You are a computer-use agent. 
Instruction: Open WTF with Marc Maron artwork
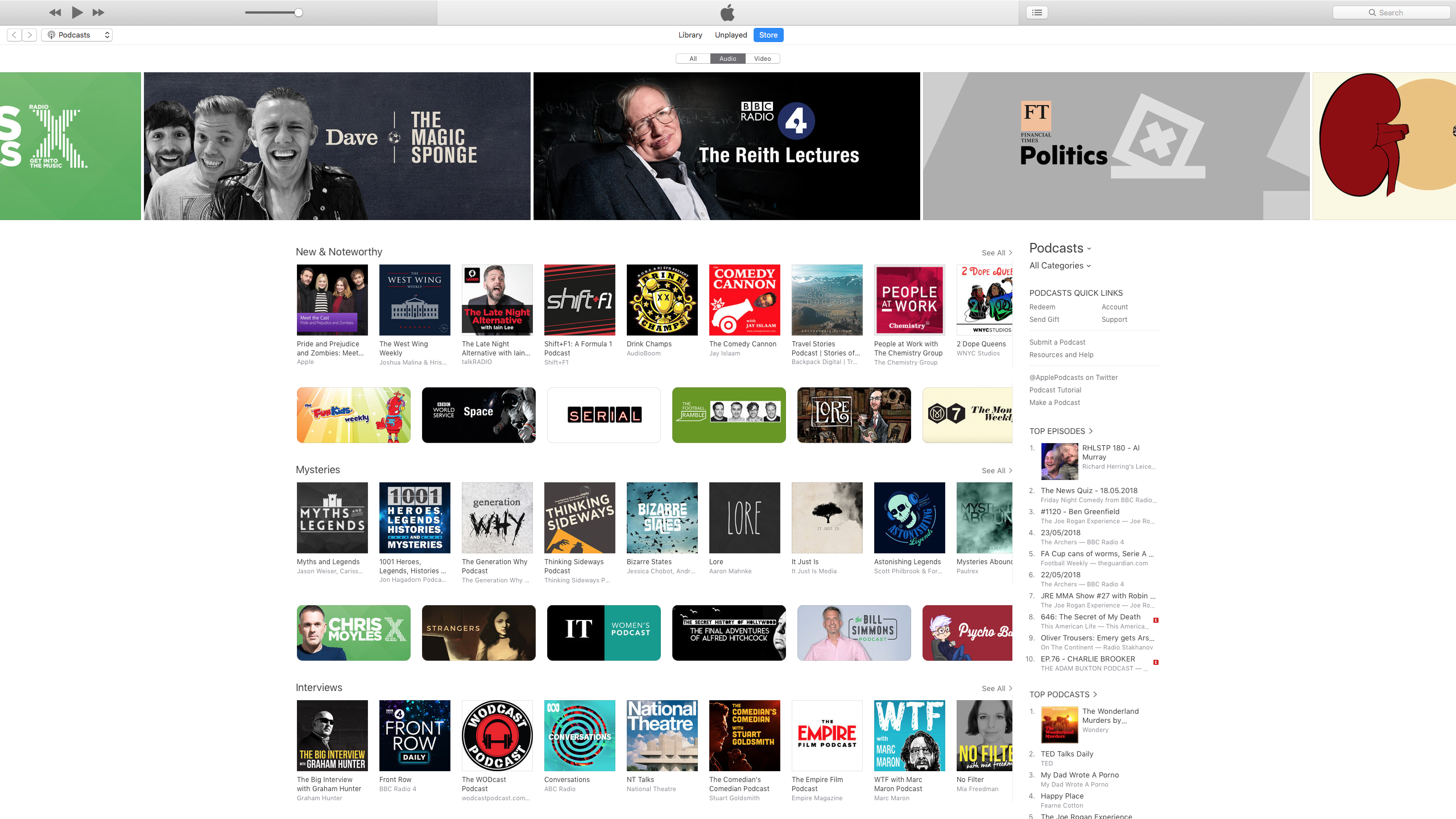pos(909,735)
